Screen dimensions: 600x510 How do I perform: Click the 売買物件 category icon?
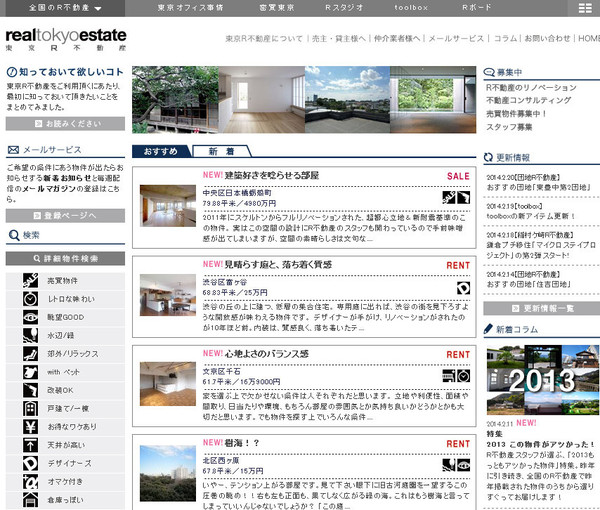[x=29, y=280]
